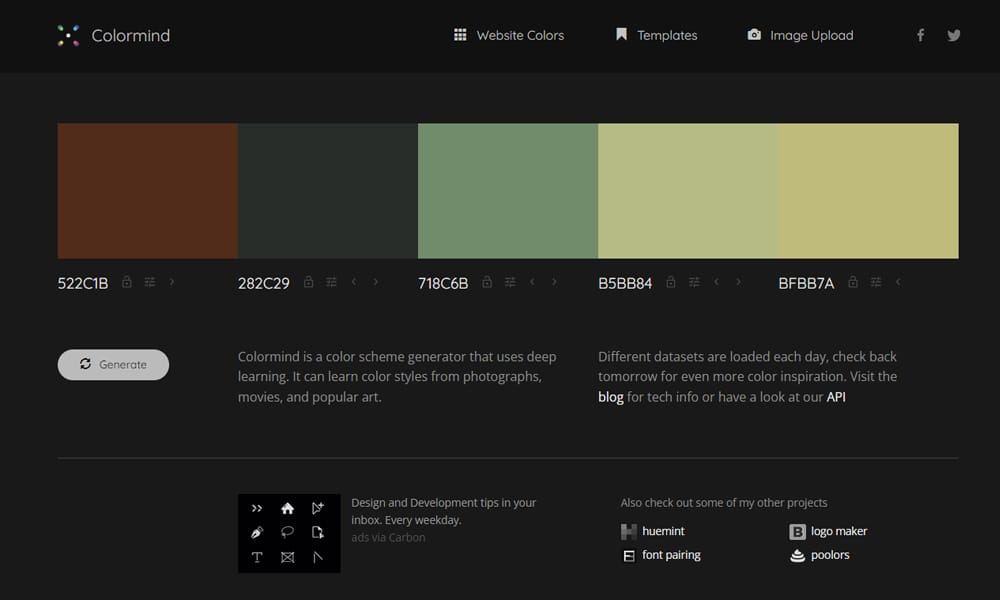Click the Colormind logo icon

pos(70,35)
